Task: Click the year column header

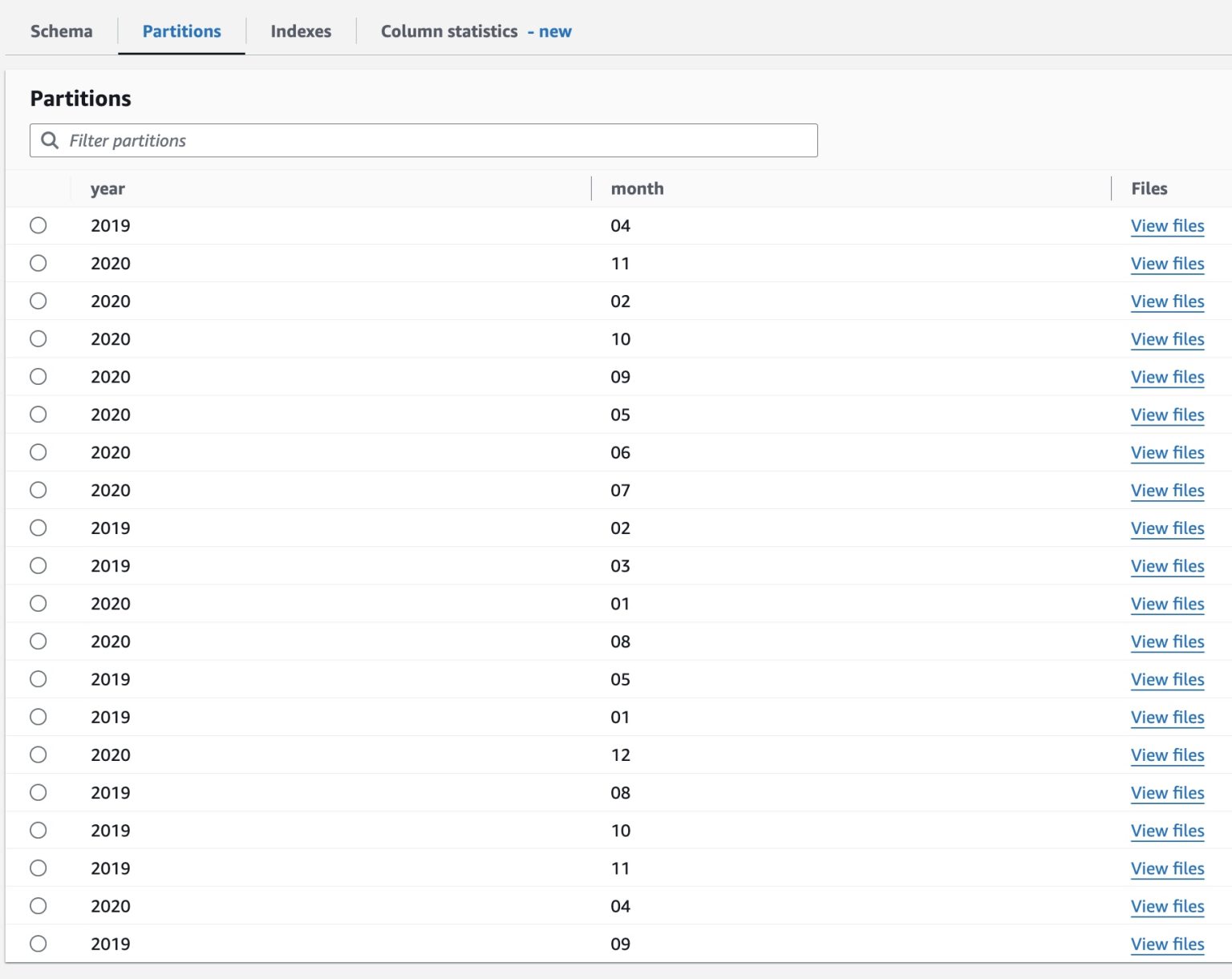Action: [x=107, y=188]
